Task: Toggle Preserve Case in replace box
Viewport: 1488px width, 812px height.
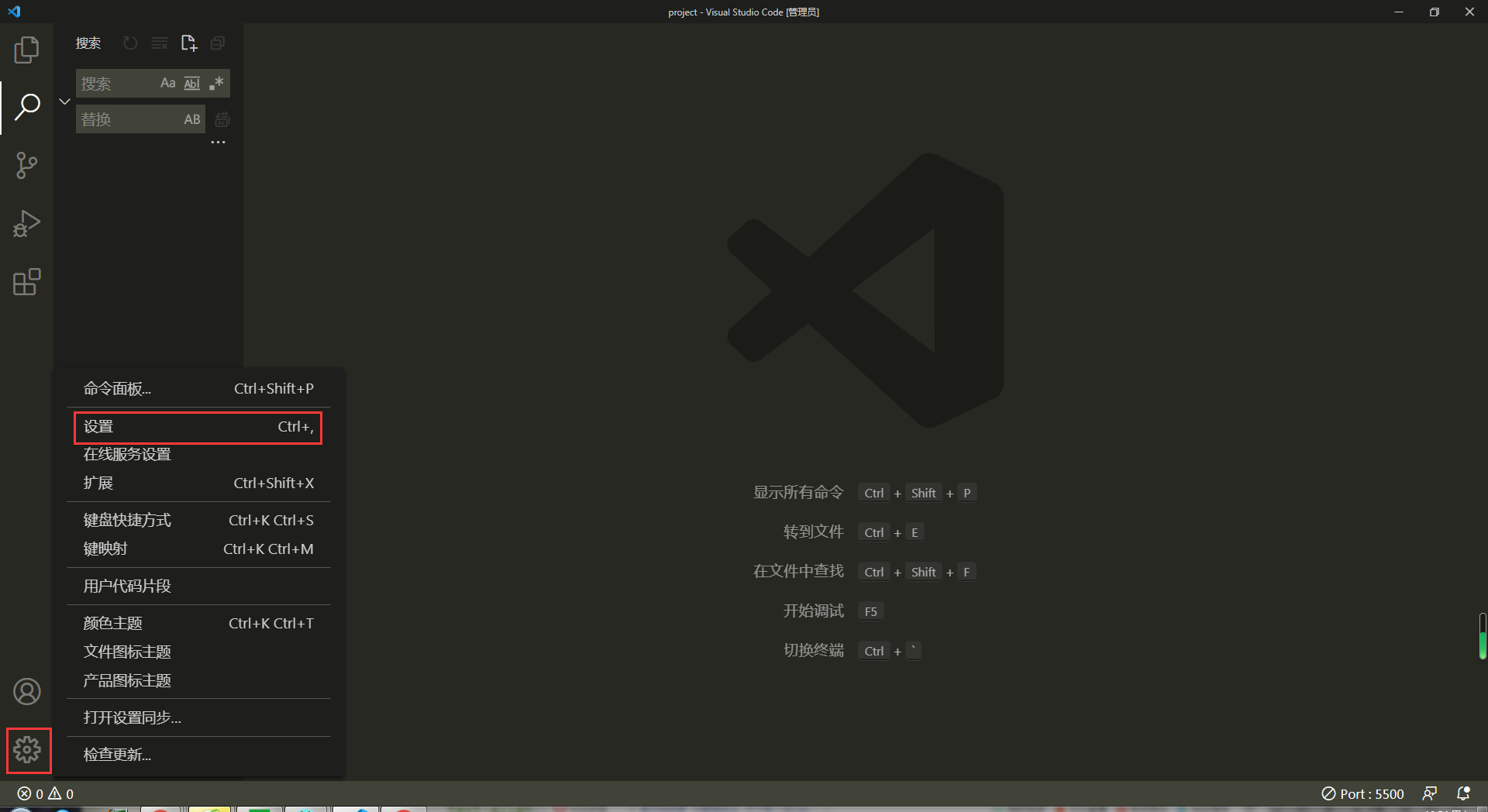Action: tap(191, 119)
